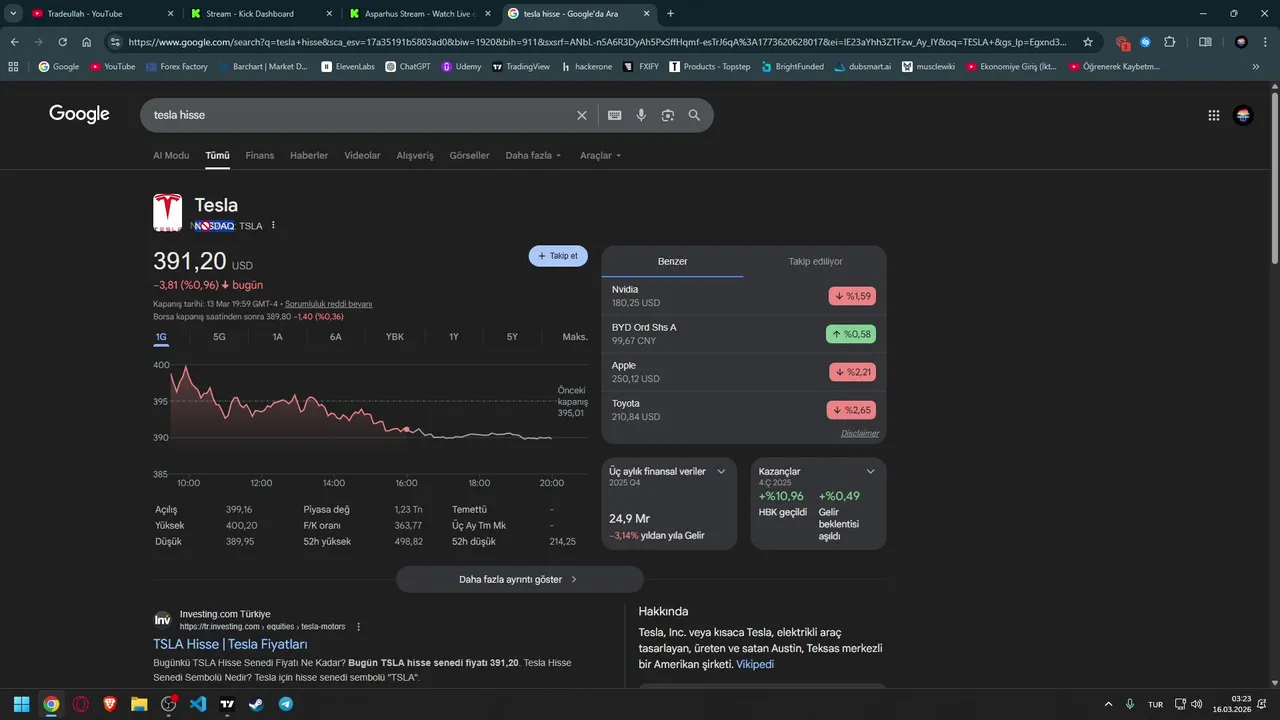Open the Google account avatar on the page
The height and width of the screenshot is (720, 1280).
(x=1243, y=115)
